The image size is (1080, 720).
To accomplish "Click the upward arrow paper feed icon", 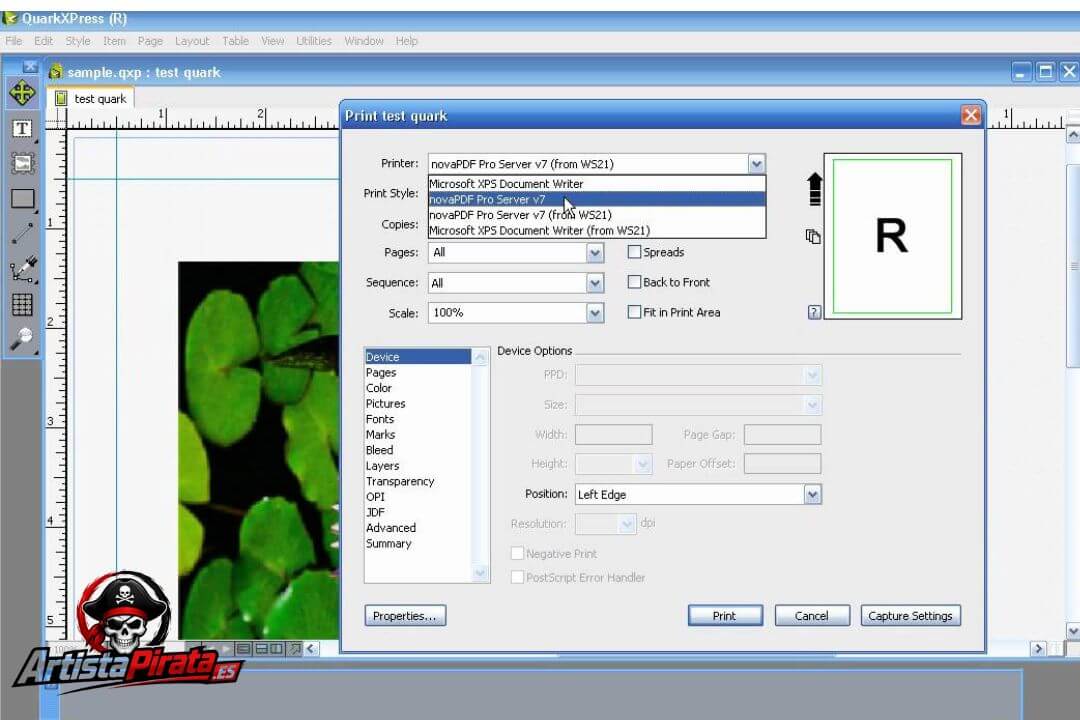I will tap(814, 189).
